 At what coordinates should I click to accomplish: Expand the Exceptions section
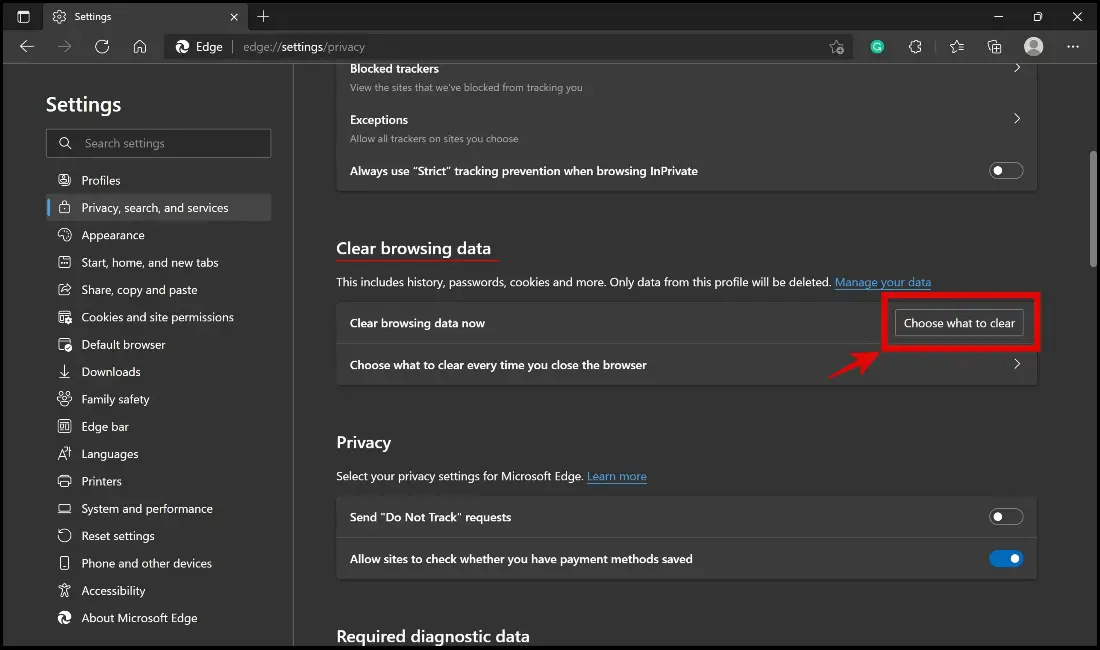tap(1016, 119)
